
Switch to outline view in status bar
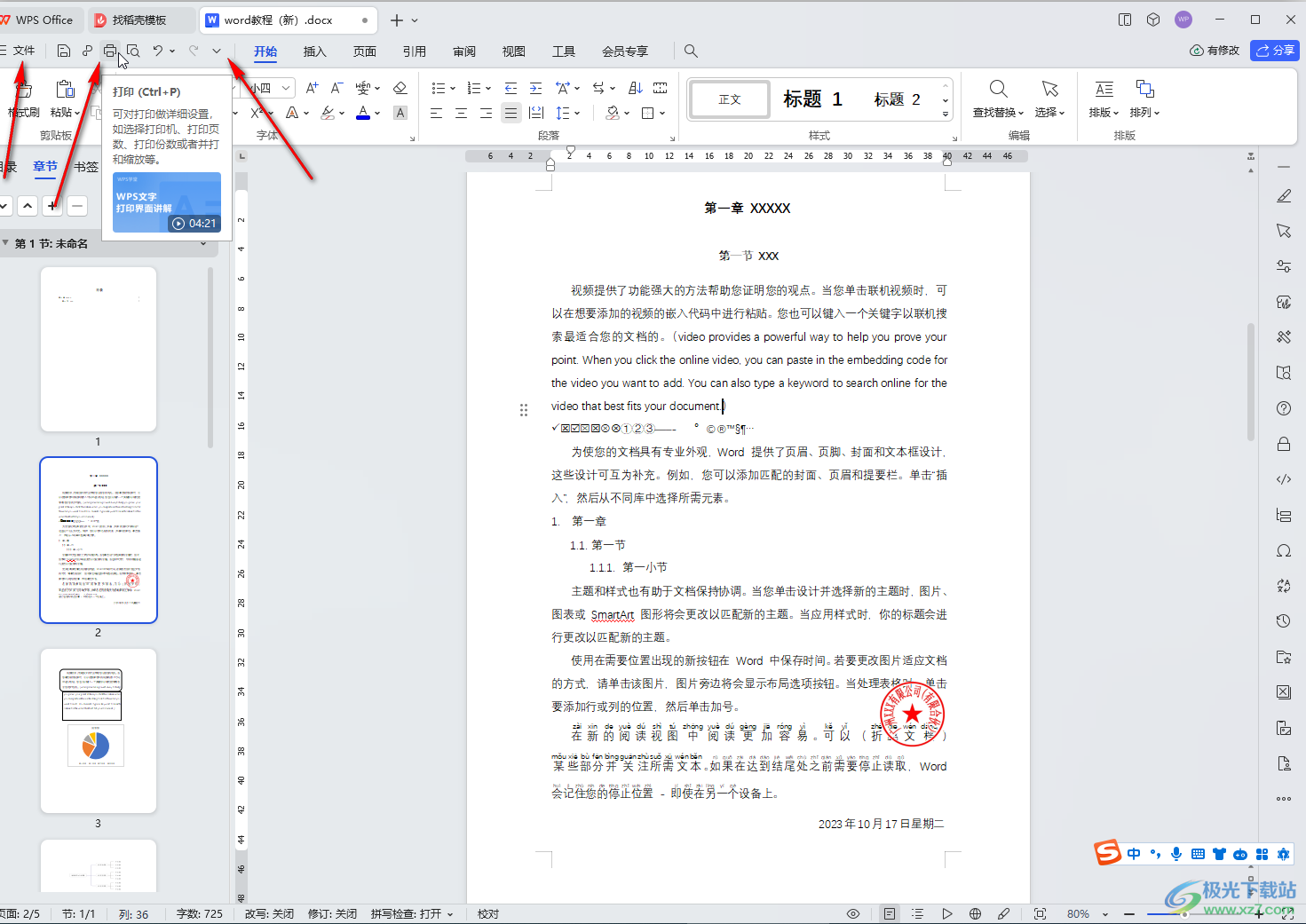click(x=918, y=913)
